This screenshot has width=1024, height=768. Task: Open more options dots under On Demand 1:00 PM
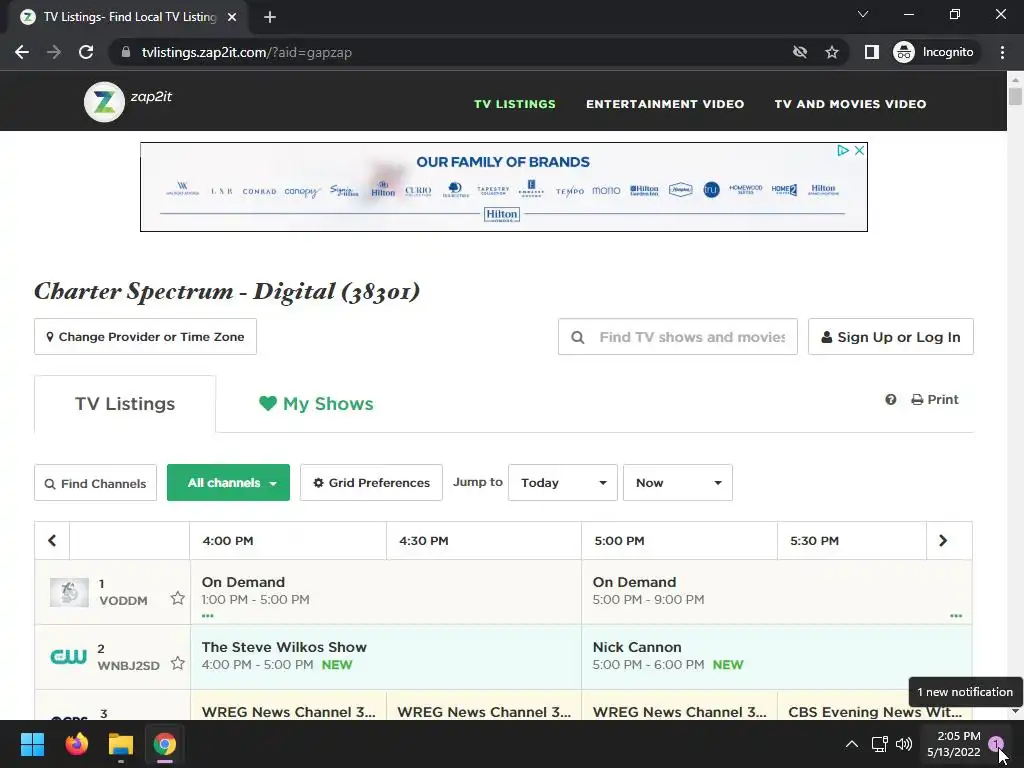pos(208,616)
